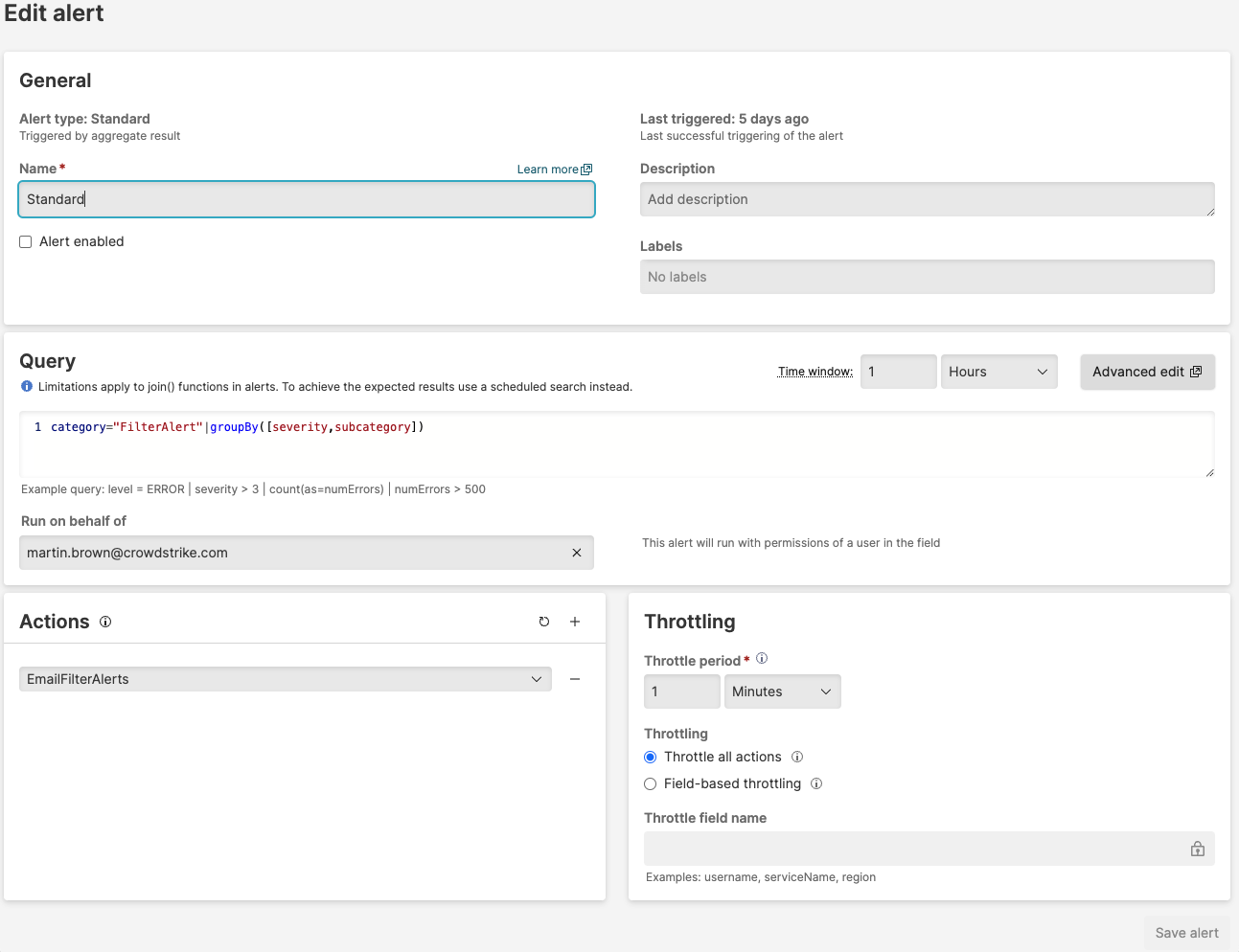This screenshot has width=1239, height=952.
Task: Click the refresh actions icon
Action: pos(544,622)
